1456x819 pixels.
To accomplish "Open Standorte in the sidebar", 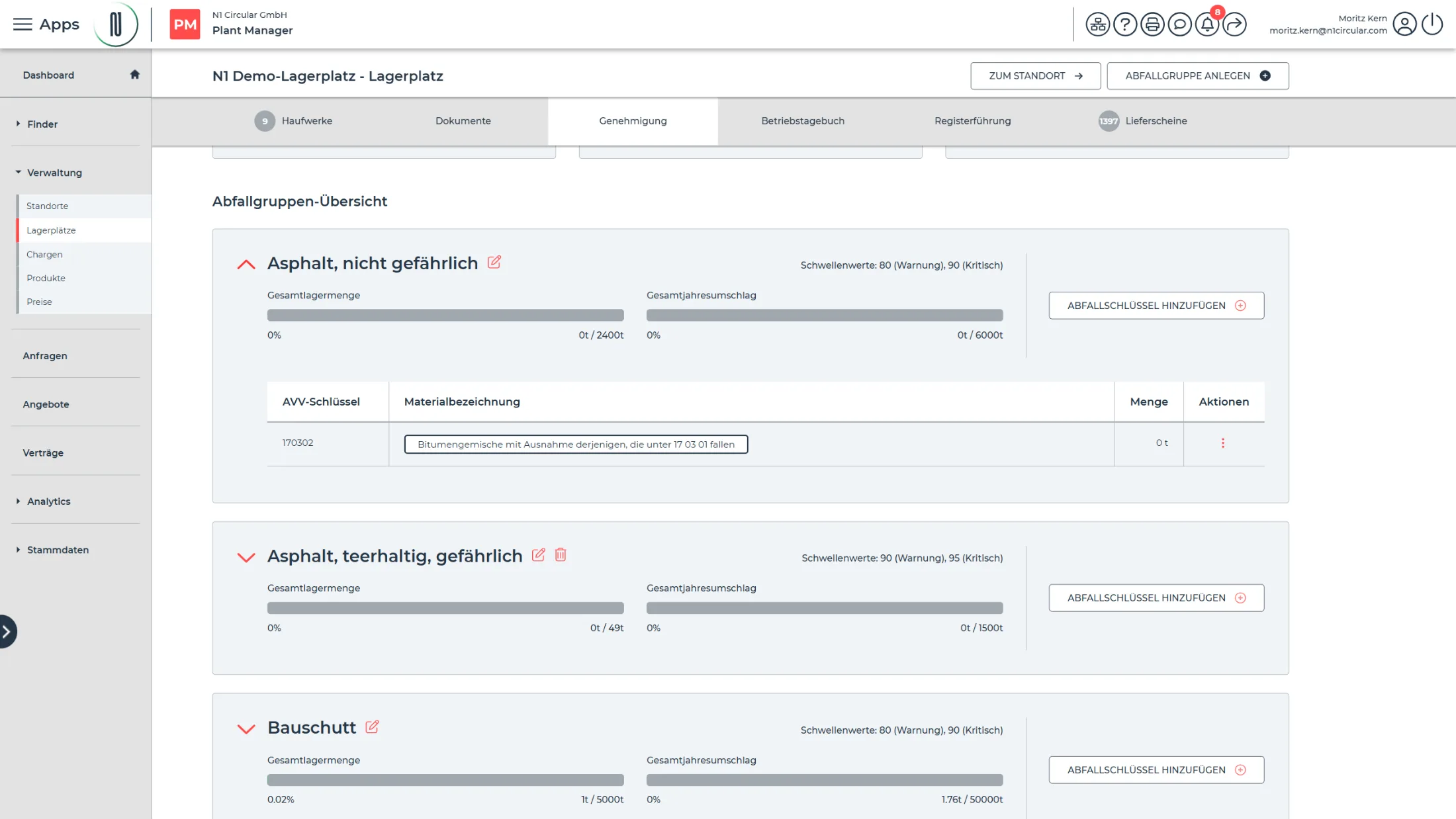I will 47,206.
